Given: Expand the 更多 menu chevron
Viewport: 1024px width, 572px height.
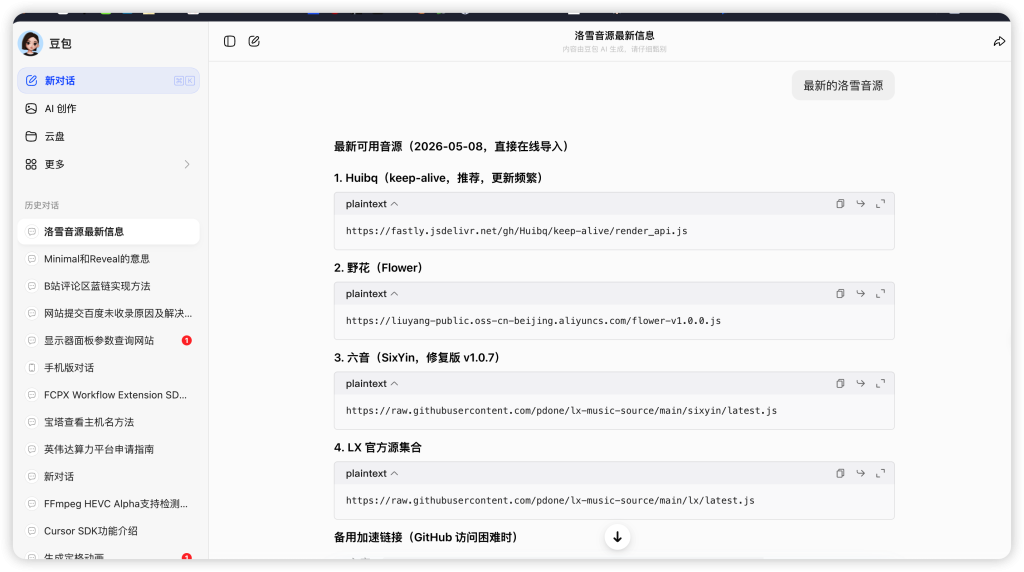Looking at the screenshot, I should point(187,164).
